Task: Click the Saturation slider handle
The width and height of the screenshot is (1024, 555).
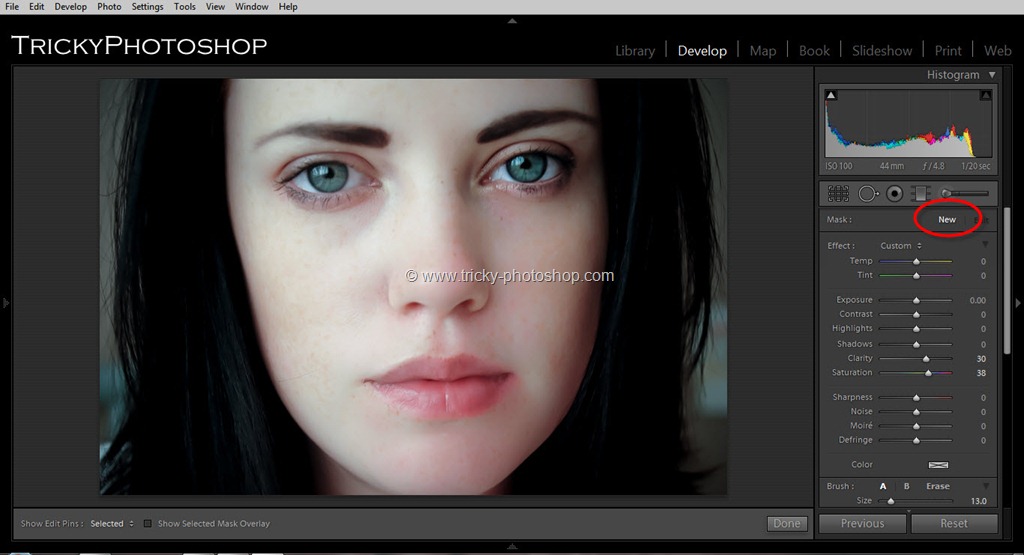Action: [929, 373]
